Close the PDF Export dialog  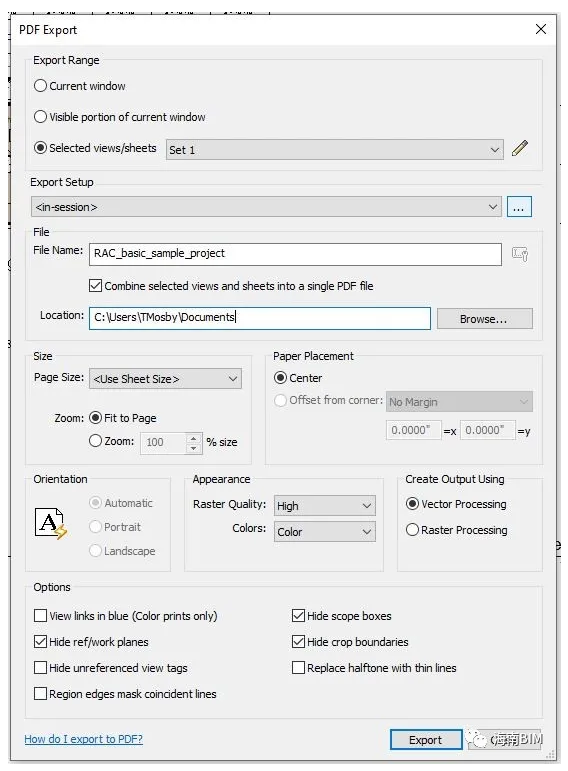tap(541, 30)
